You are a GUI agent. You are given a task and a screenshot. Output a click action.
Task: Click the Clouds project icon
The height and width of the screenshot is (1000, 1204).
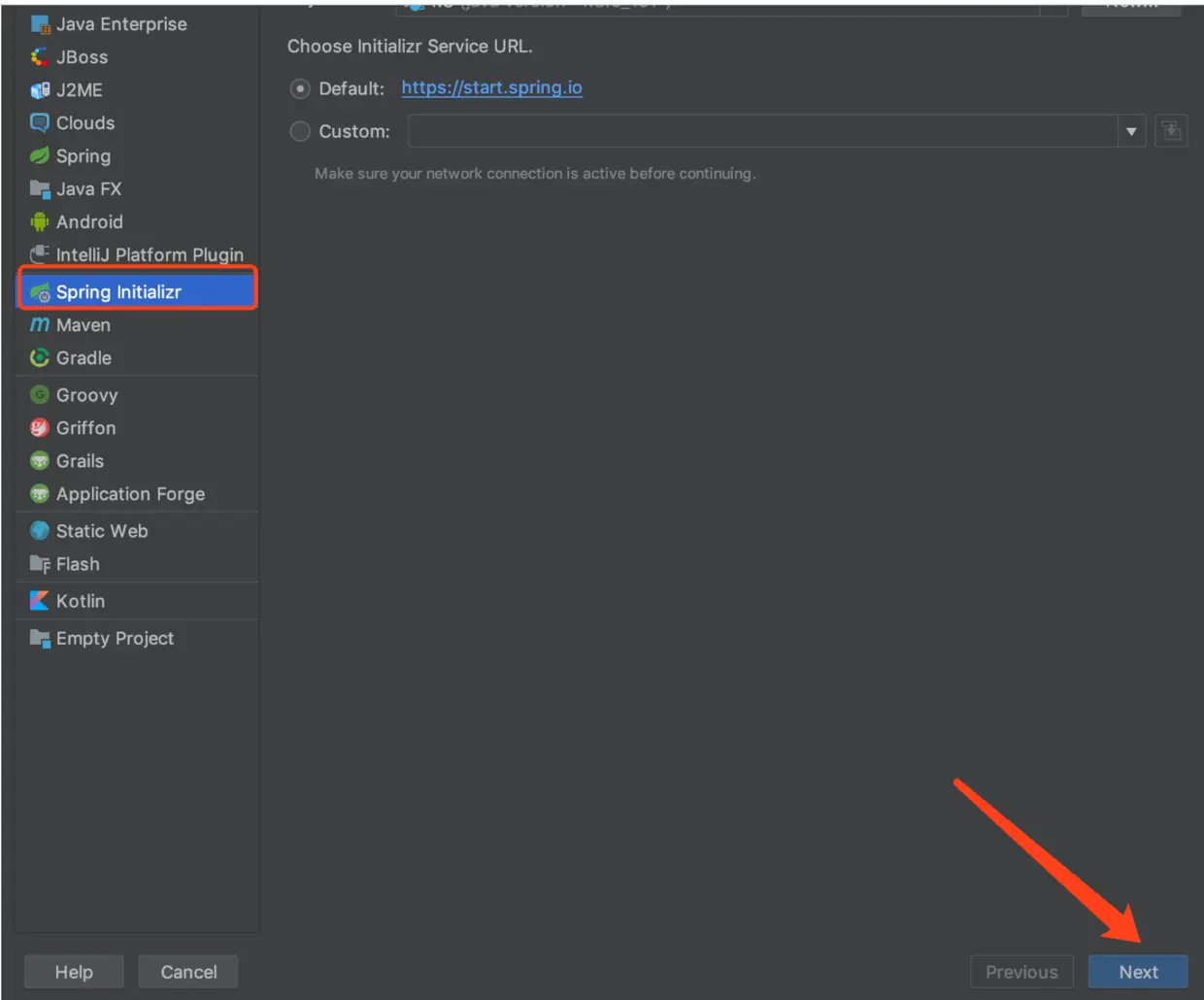click(40, 123)
